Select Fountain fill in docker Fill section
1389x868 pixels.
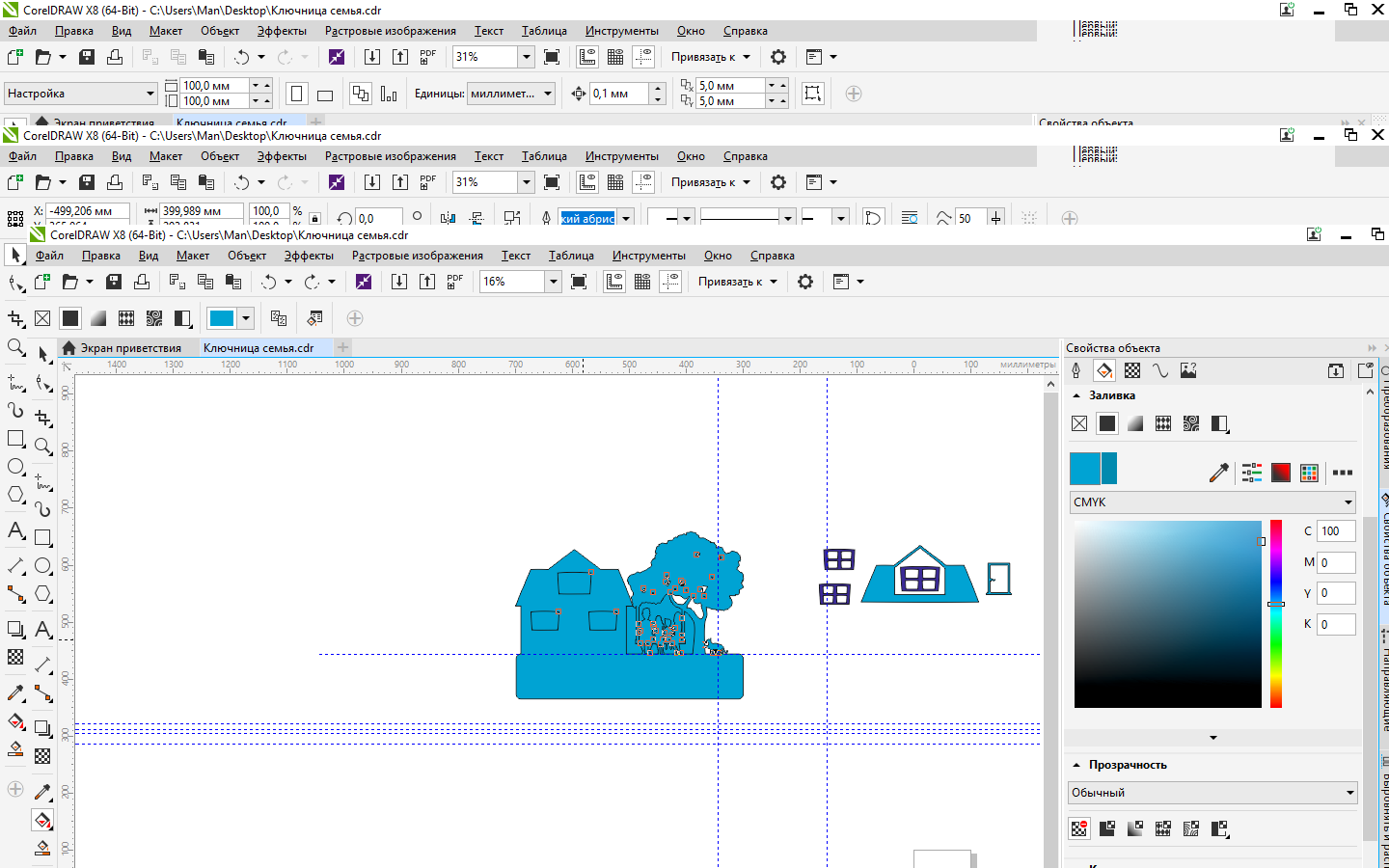[1135, 423]
